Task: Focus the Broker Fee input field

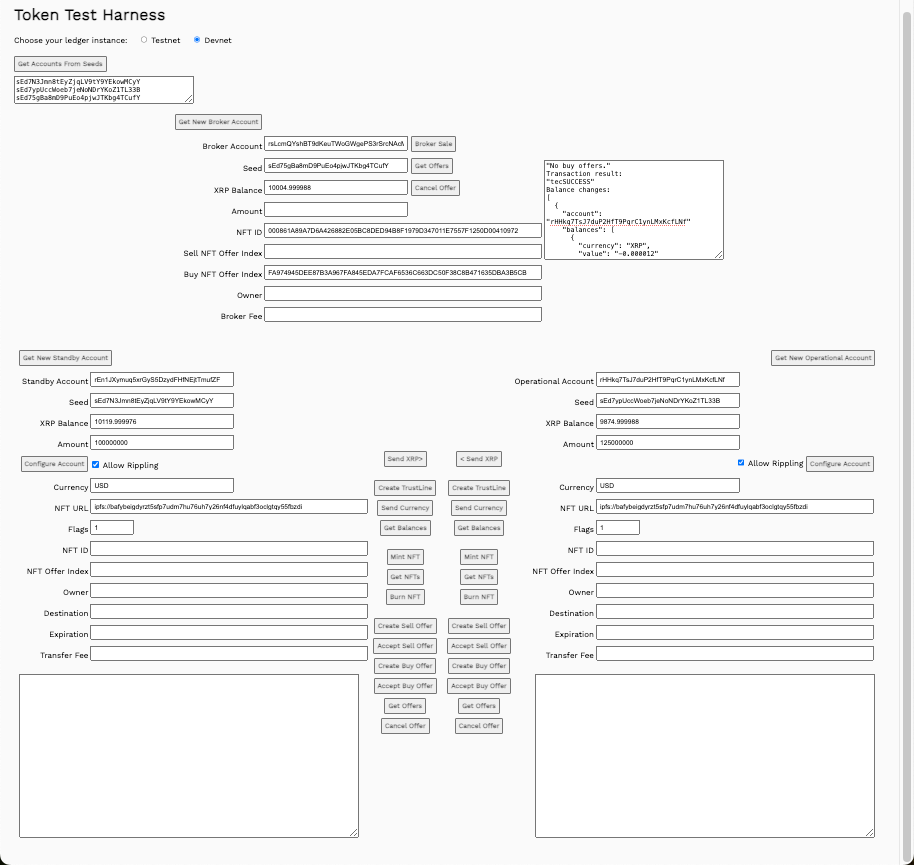Action: [x=403, y=315]
